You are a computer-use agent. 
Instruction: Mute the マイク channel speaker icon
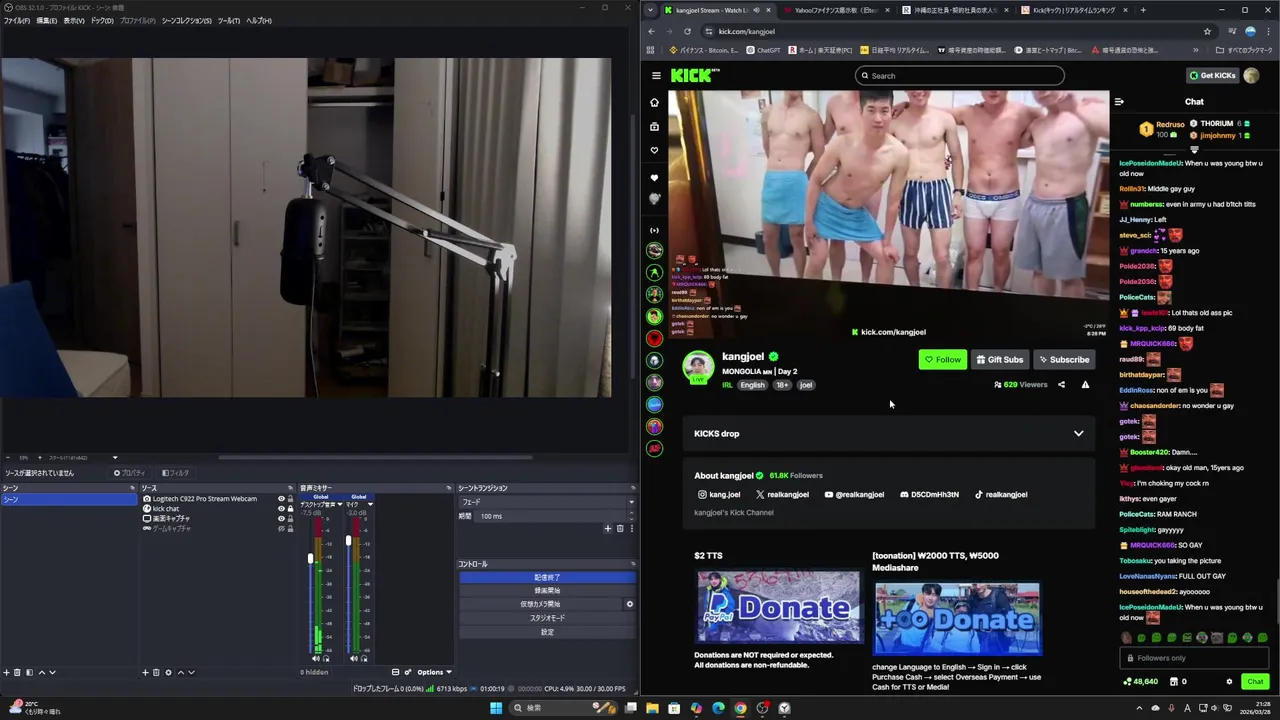pos(353,658)
